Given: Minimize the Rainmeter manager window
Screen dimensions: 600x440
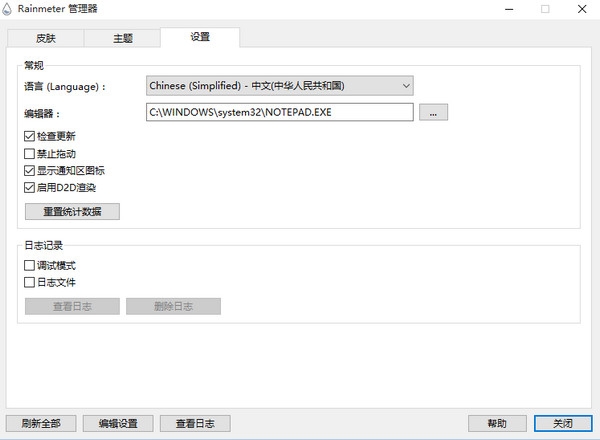Looking at the screenshot, I should tap(509, 9).
